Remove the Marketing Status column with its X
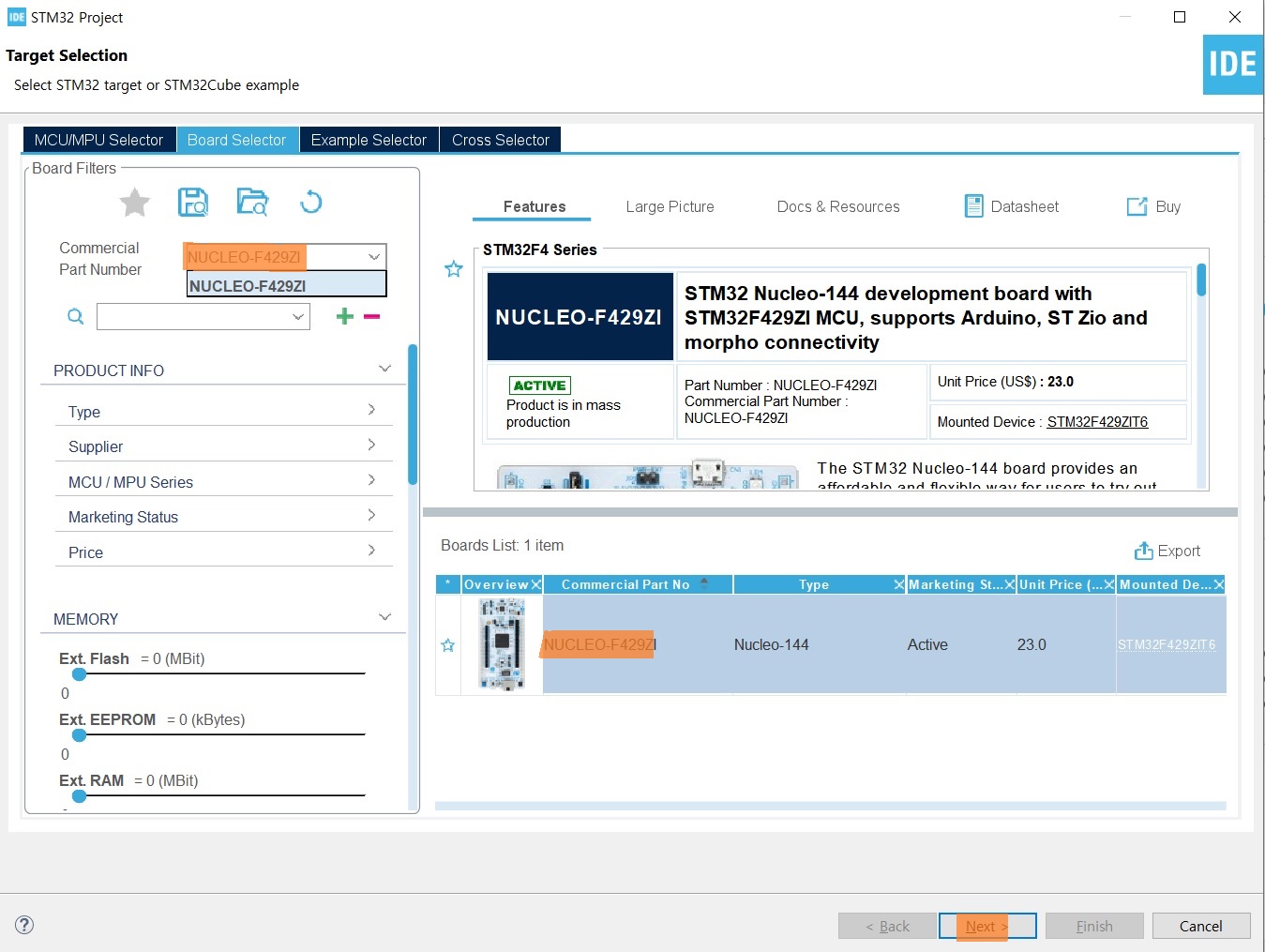Image resolution: width=1265 pixels, height=952 pixels. point(1010,584)
